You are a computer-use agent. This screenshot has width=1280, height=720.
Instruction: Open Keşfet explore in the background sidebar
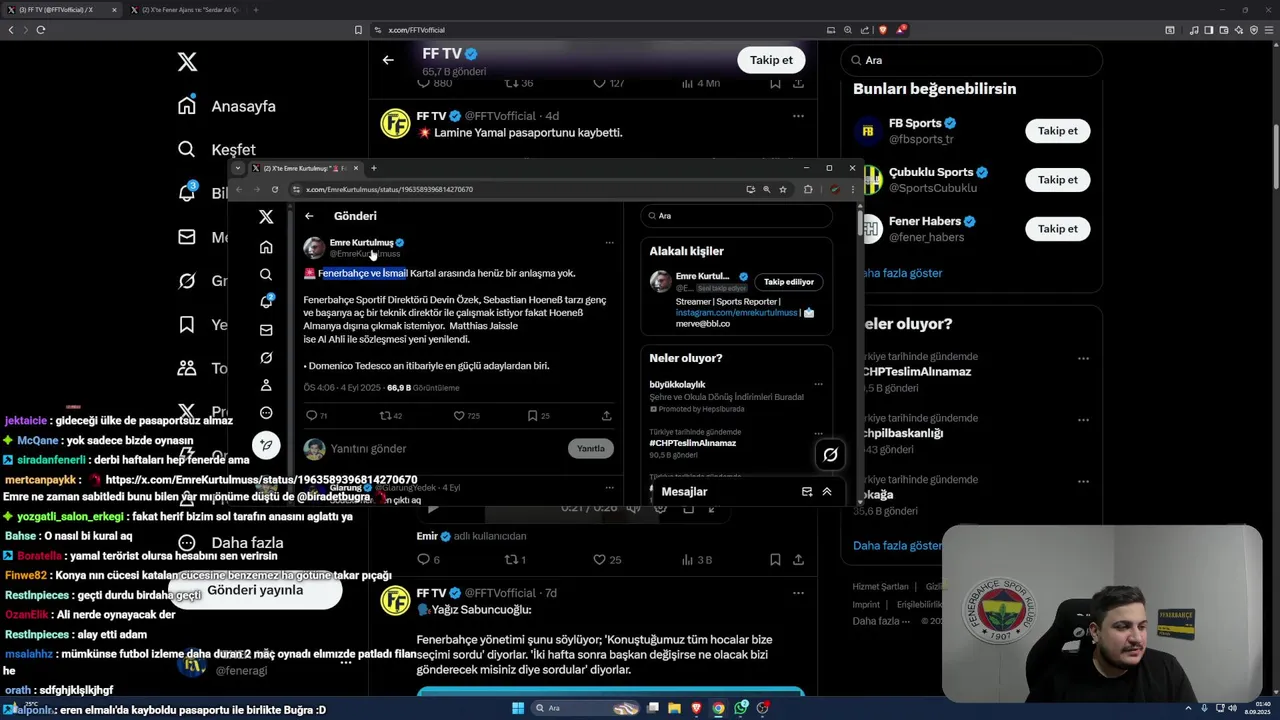(x=217, y=149)
